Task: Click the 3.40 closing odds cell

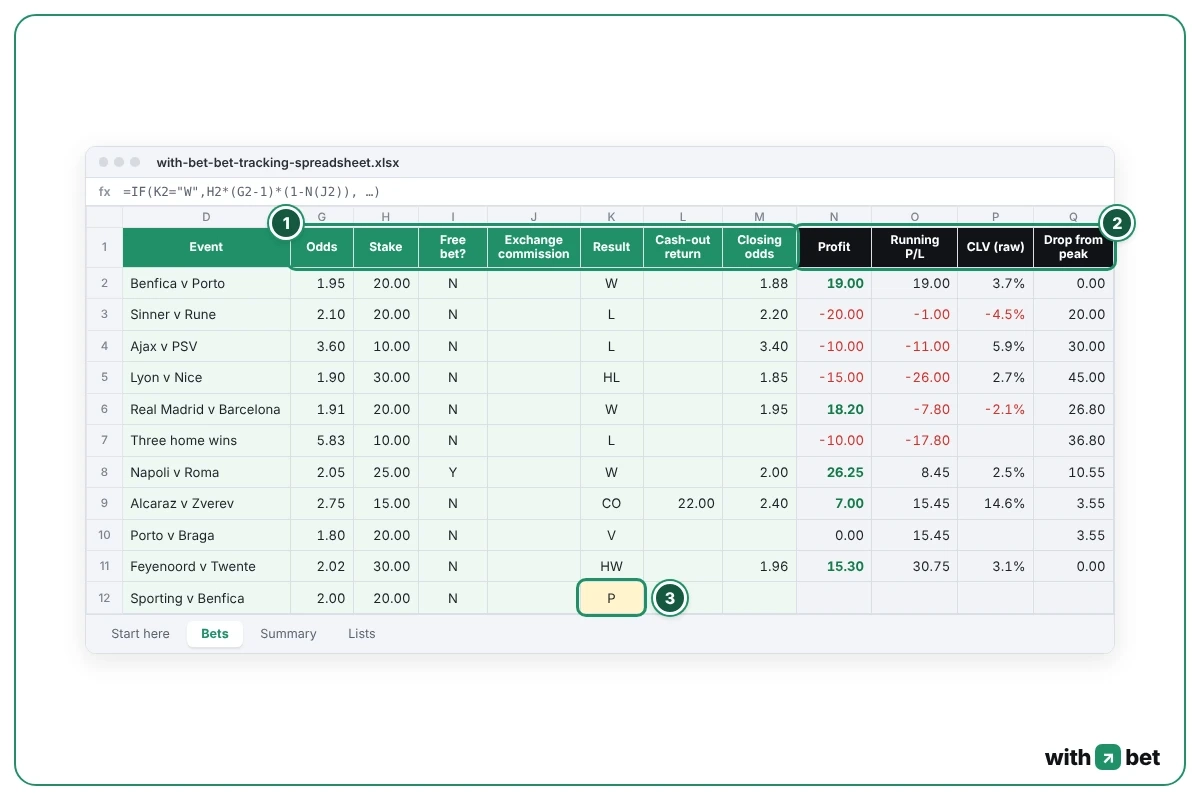Action: (x=760, y=346)
